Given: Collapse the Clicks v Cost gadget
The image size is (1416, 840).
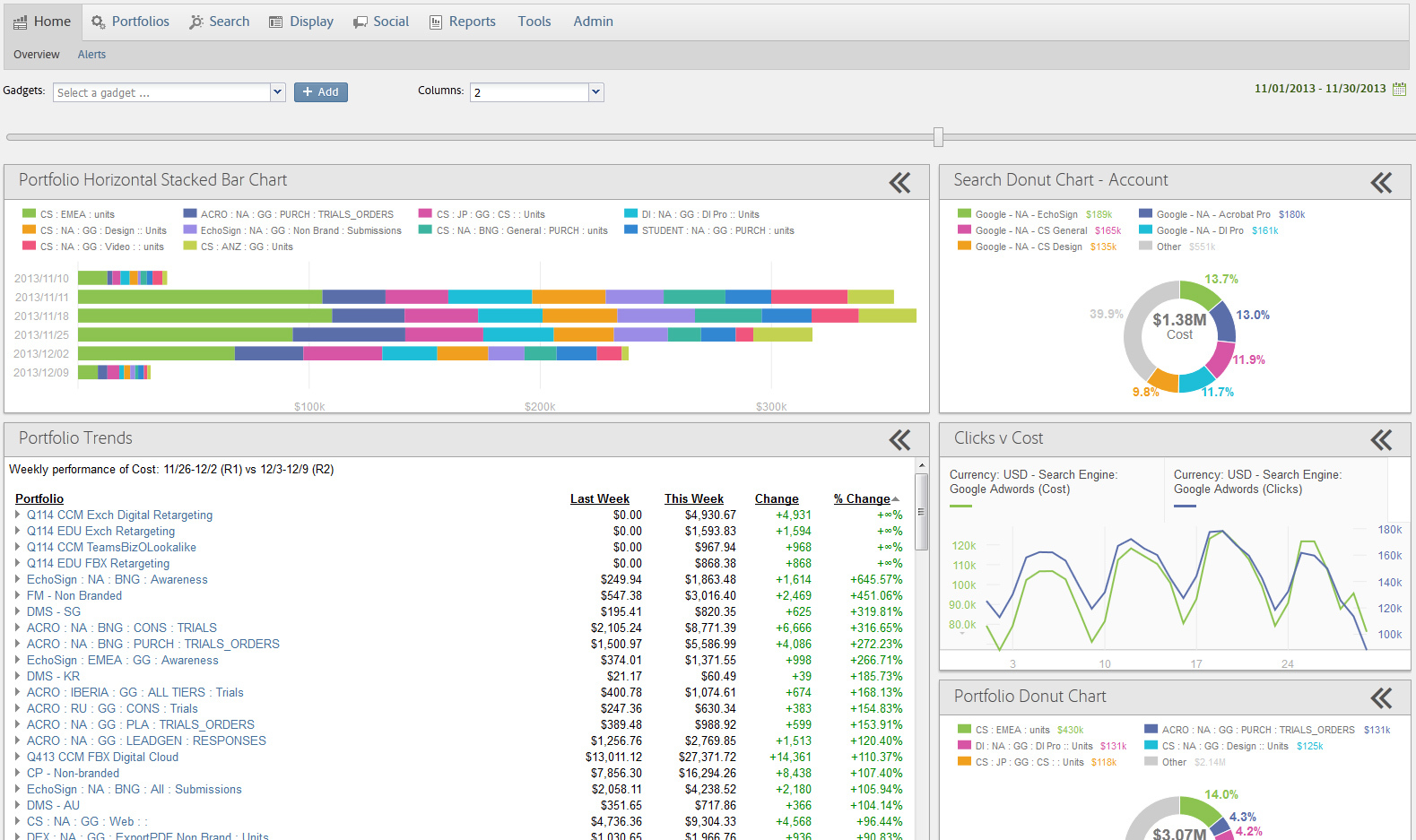Looking at the screenshot, I should coord(1382,440).
